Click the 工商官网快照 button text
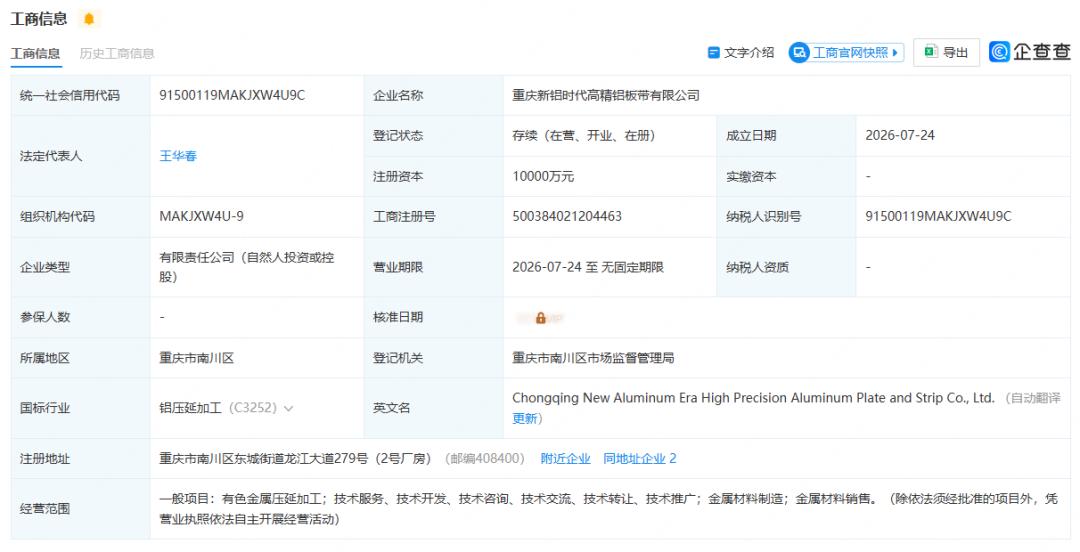 pos(851,53)
